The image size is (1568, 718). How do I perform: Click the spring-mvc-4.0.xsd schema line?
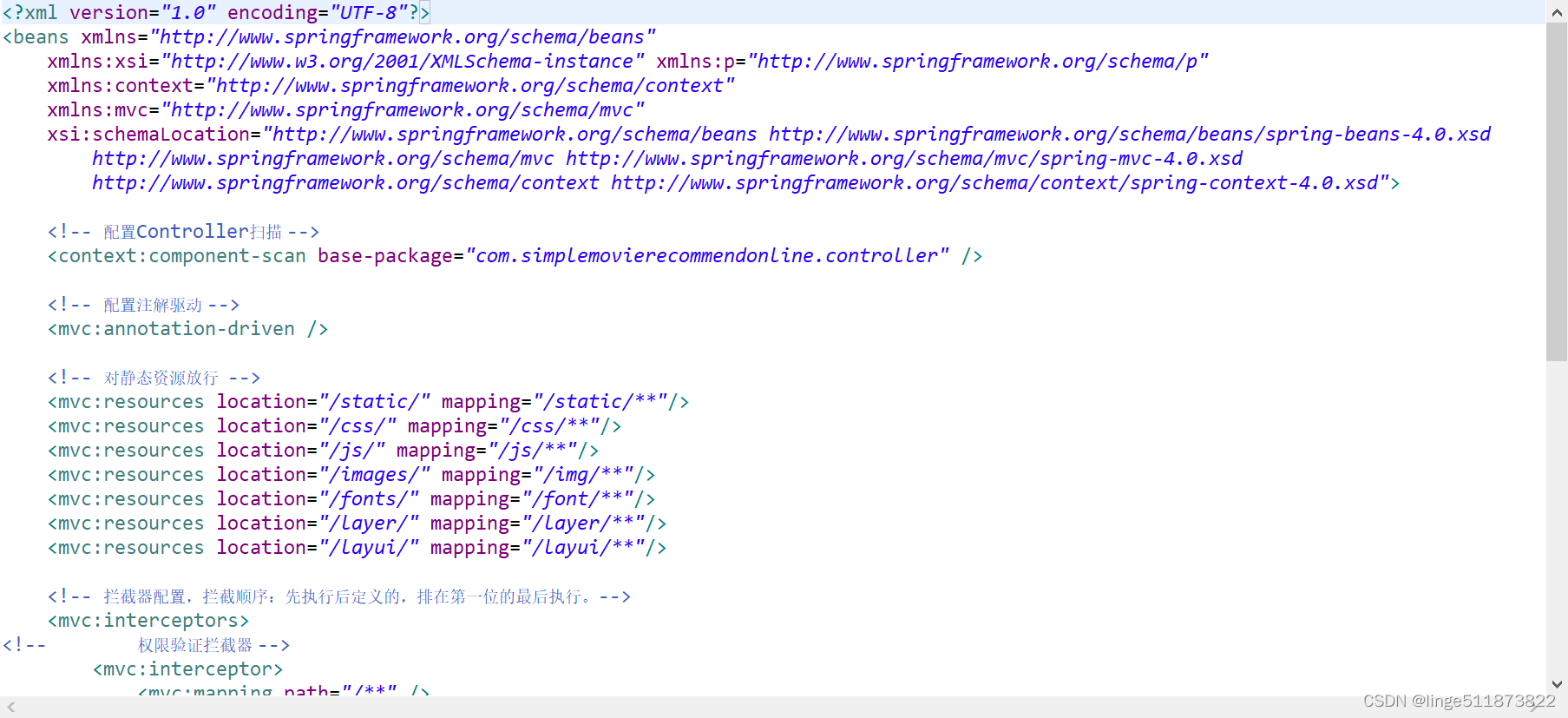click(x=667, y=159)
